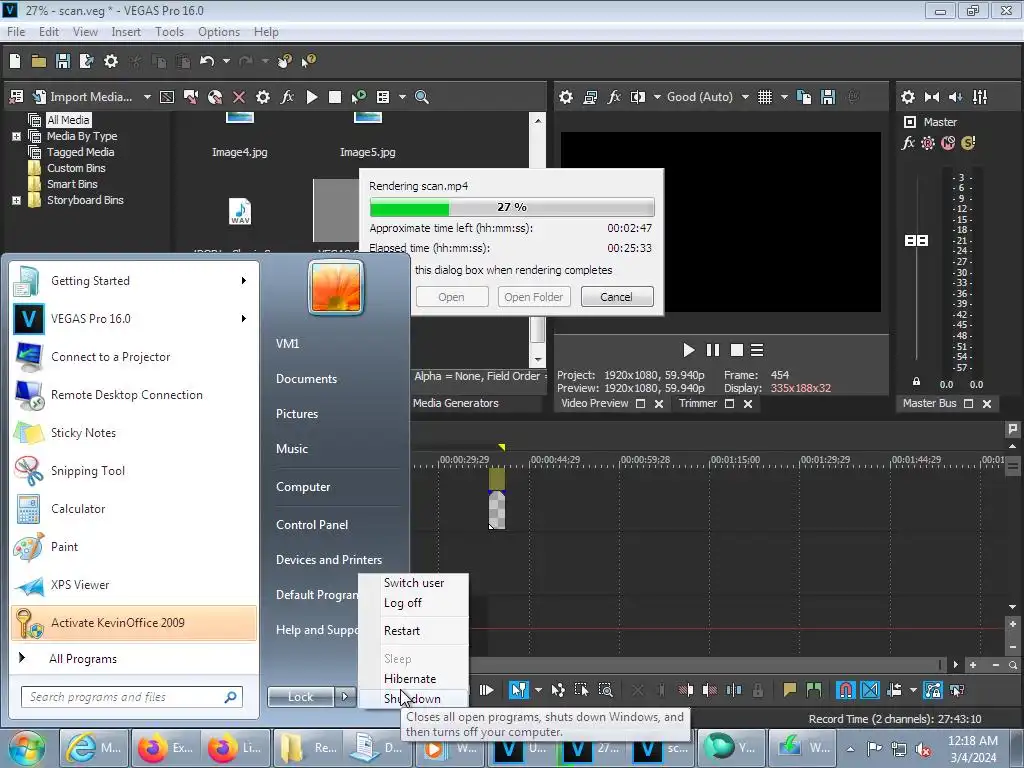Click the What's This help cursor icon
This screenshot has height=768, width=1024.
pyautogui.click(x=308, y=61)
